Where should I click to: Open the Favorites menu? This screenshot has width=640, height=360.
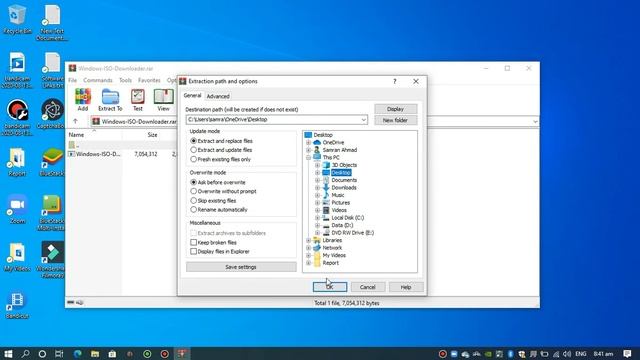point(149,80)
